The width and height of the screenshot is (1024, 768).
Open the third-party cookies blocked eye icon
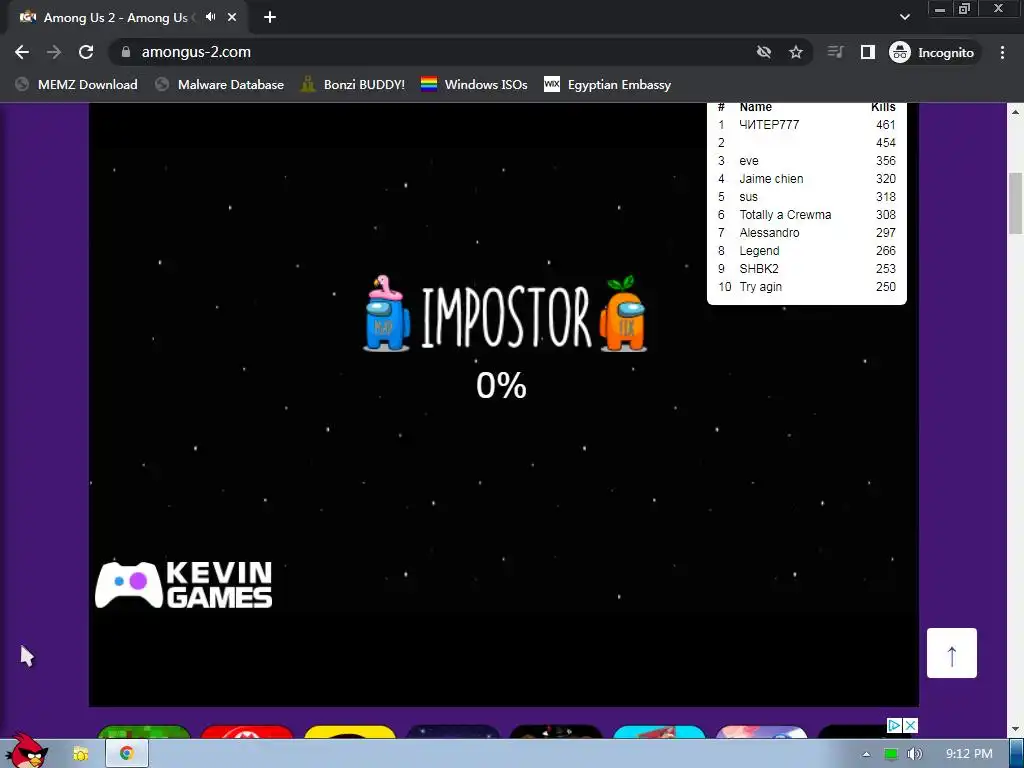(x=763, y=52)
